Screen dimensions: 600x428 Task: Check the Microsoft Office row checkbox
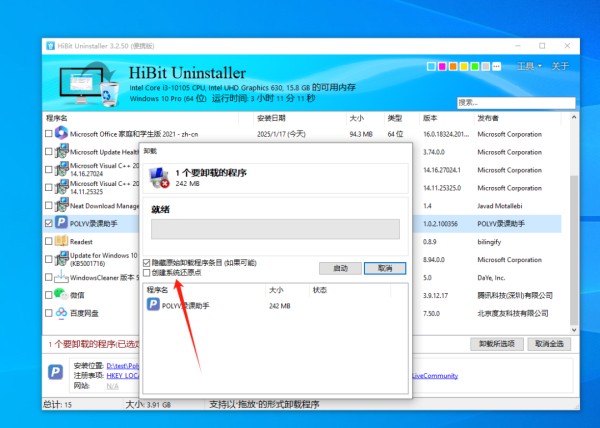click(x=49, y=133)
